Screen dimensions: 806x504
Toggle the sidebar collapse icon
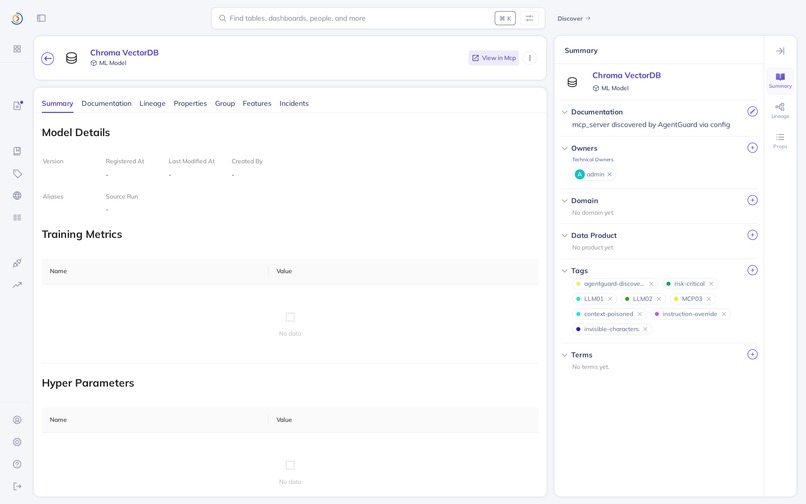pos(41,19)
